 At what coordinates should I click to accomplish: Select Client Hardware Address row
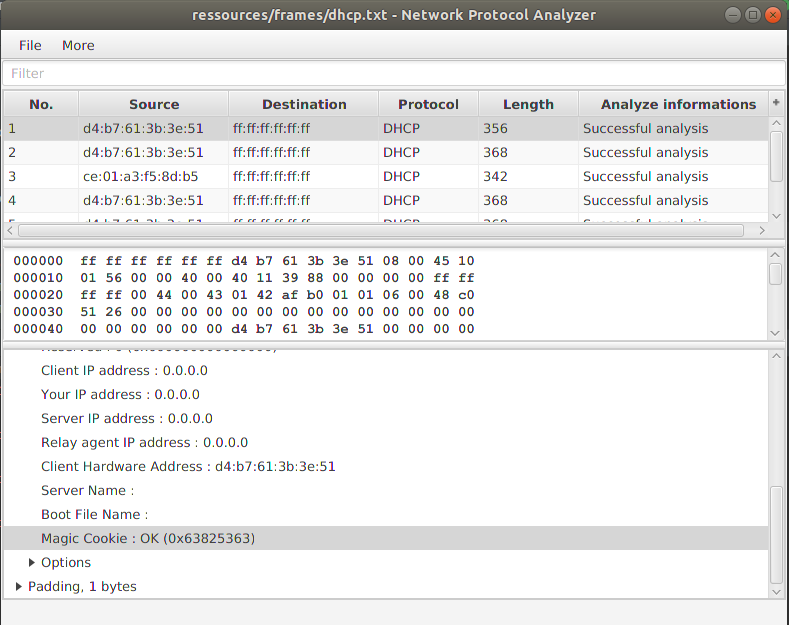386,466
